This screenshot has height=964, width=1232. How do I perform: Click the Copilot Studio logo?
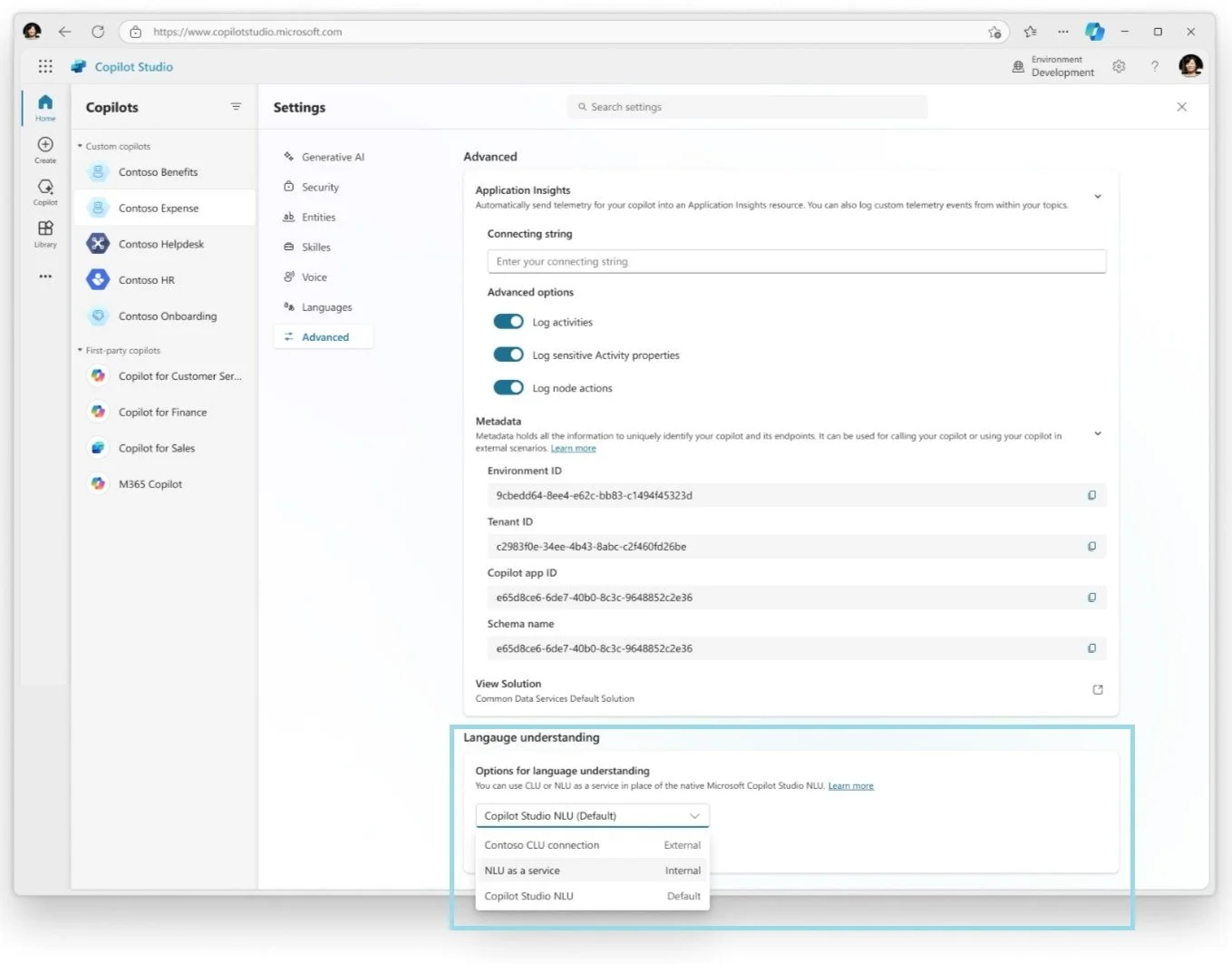tap(79, 66)
